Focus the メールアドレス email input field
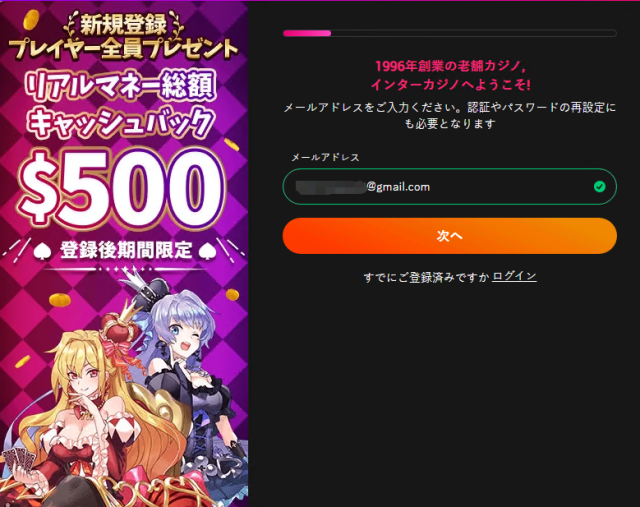640x507 pixels. tap(449, 187)
